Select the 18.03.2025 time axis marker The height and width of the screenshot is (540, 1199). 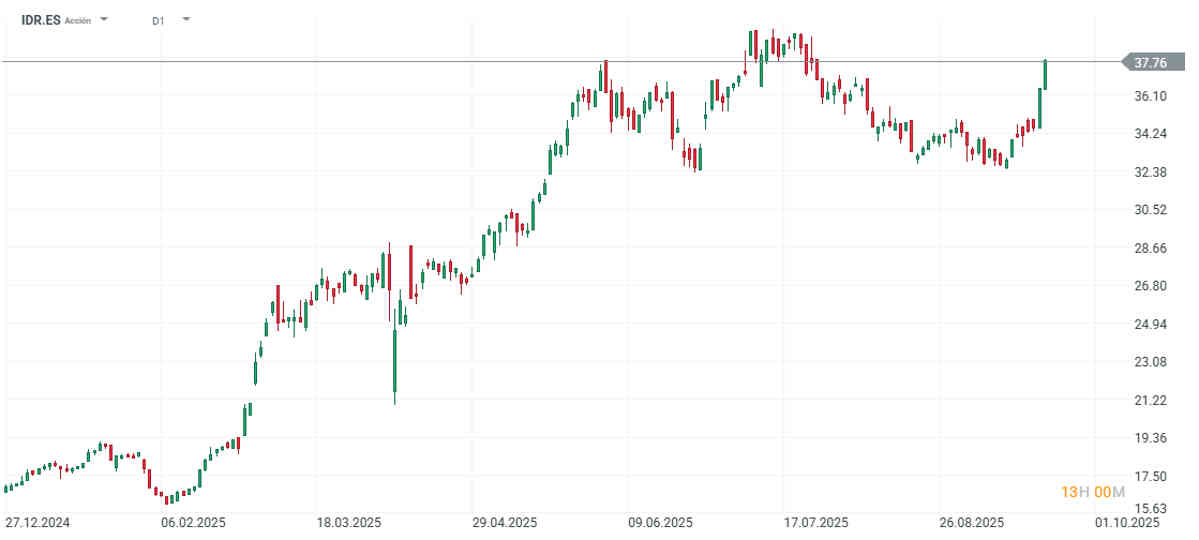click(349, 523)
